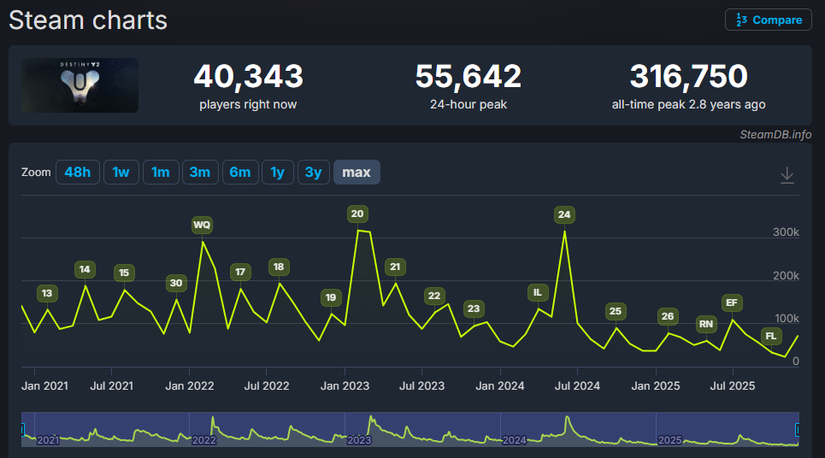Select the 3y zoom button

point(312,172)
